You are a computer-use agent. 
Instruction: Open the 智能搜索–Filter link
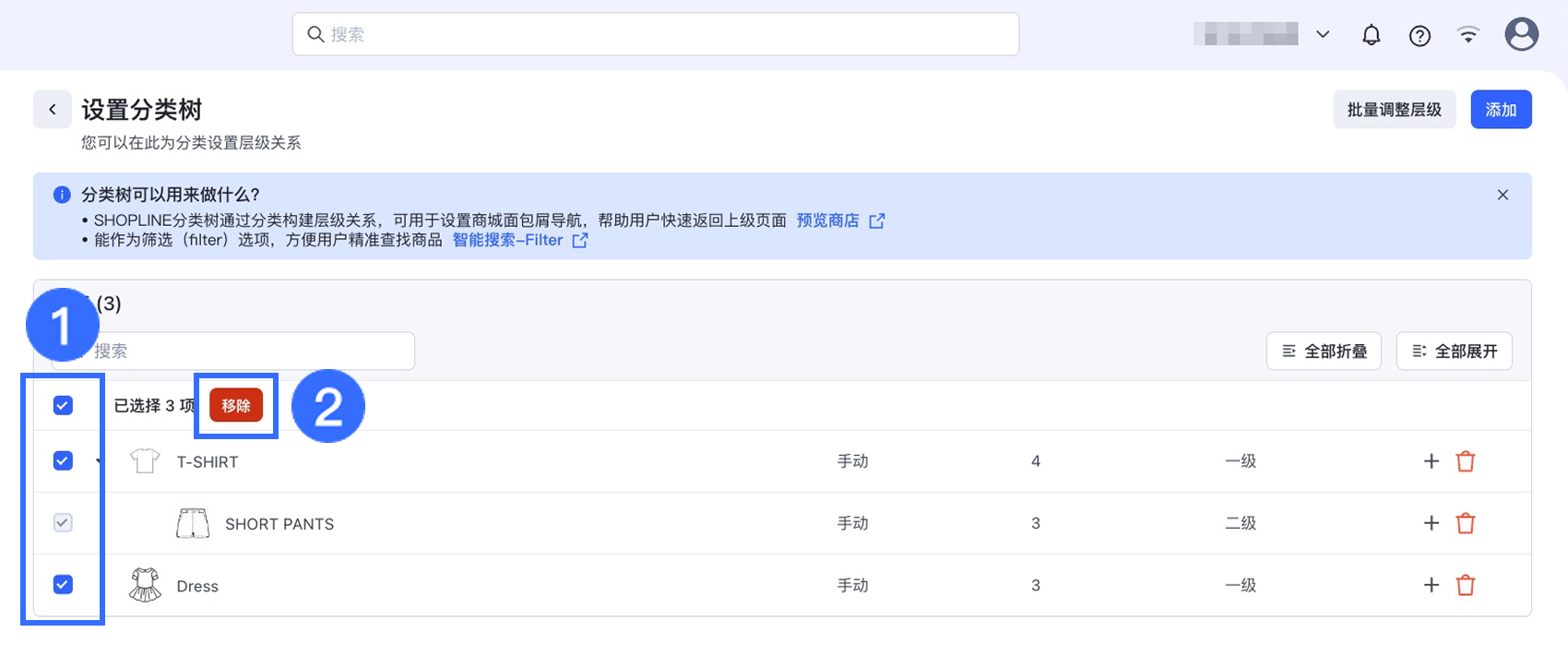point(507,240)
